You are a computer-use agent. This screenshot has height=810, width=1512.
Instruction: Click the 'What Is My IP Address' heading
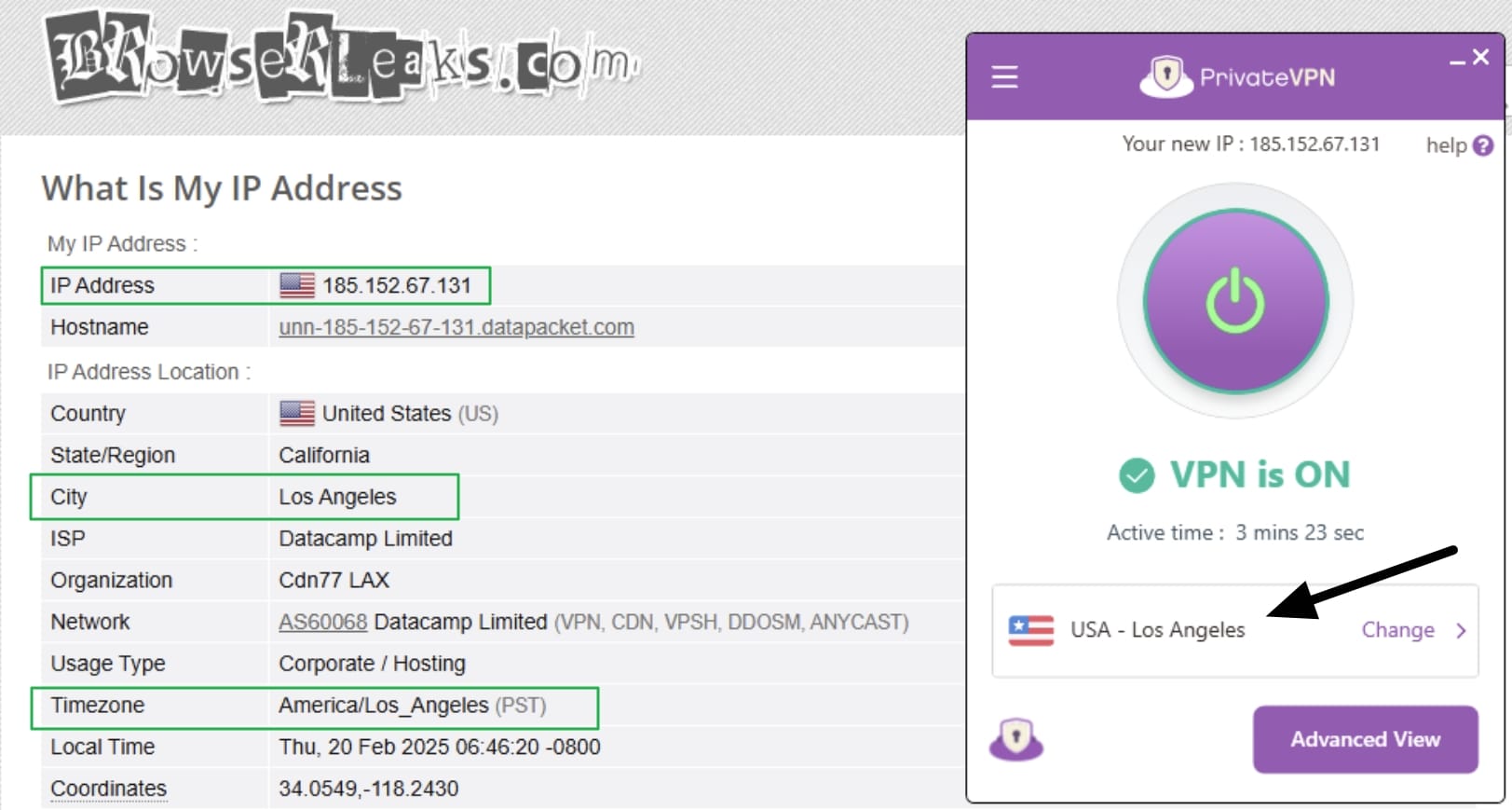(222, 188)
